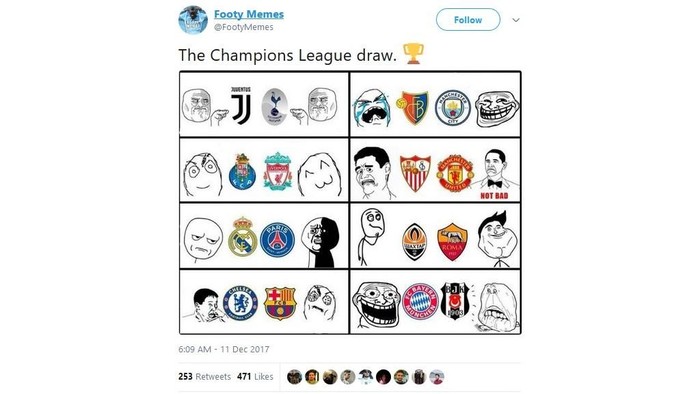Follow the Footy Memes account

click(468, 20)
